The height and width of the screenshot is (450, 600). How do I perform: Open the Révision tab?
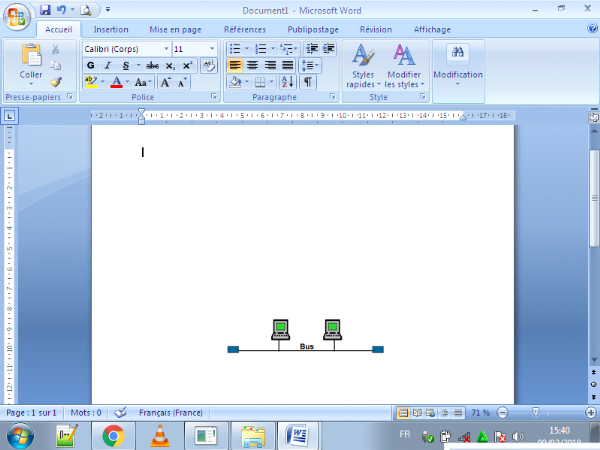pyautogui.click(x=376, y=29)
